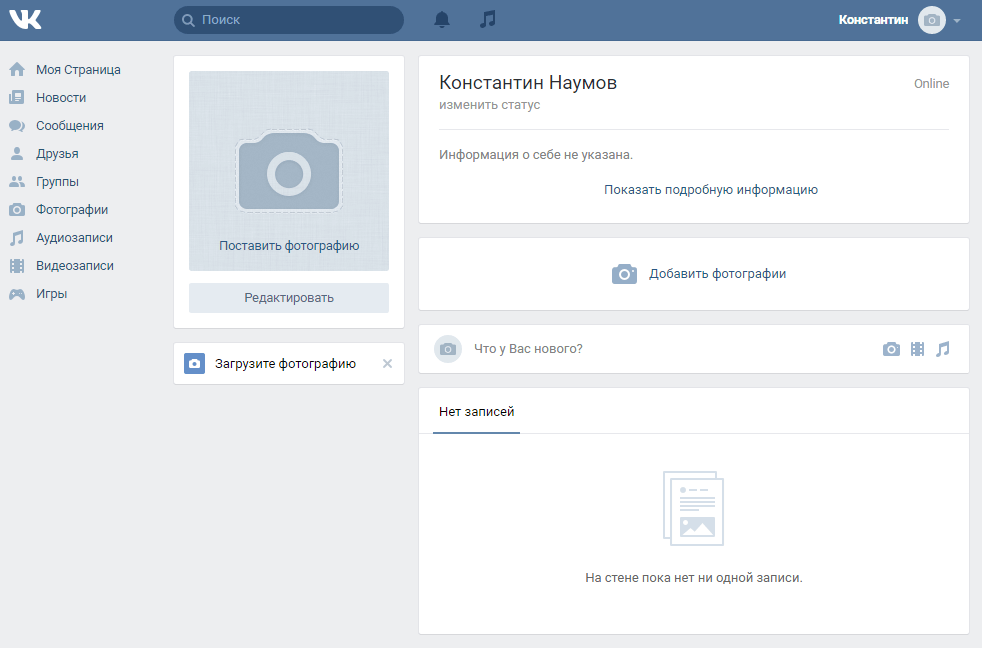The width and height of the screenshot is (982, 648).
Task: Click the camera icon beside Загрузите фотографию
Action: tap(195, 364)
